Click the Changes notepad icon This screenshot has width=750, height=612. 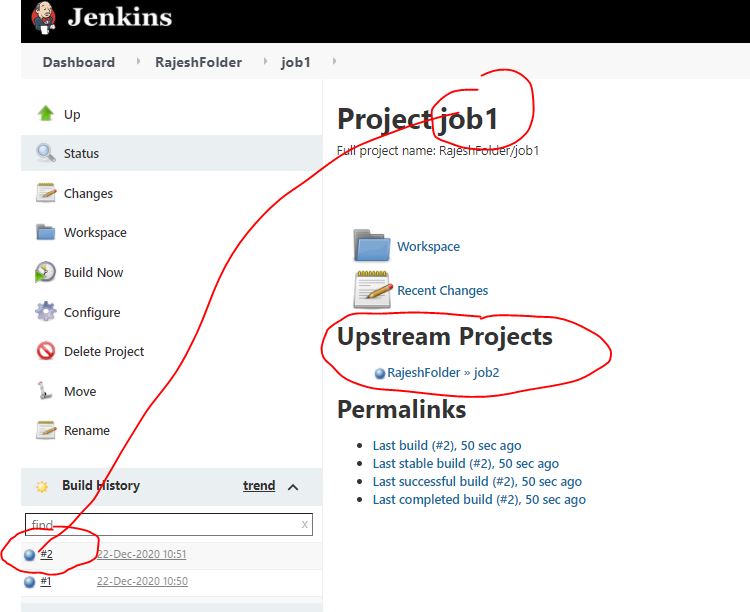46,193
